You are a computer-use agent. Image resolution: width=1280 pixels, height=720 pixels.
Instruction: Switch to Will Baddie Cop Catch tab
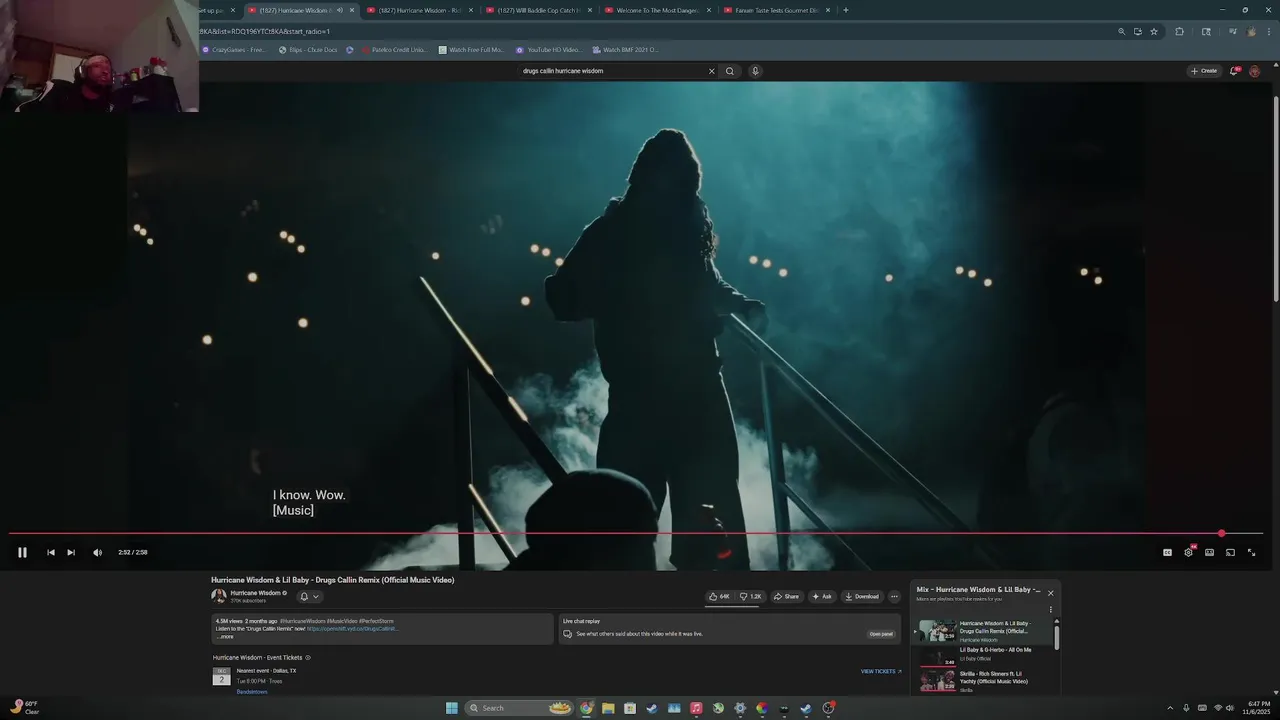[x=538, y=10]
